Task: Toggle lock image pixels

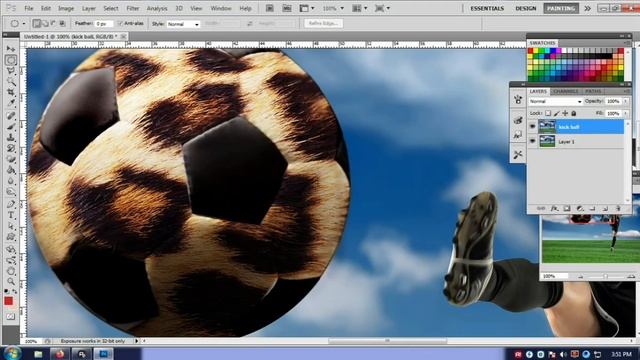Action: click(556, 113)
